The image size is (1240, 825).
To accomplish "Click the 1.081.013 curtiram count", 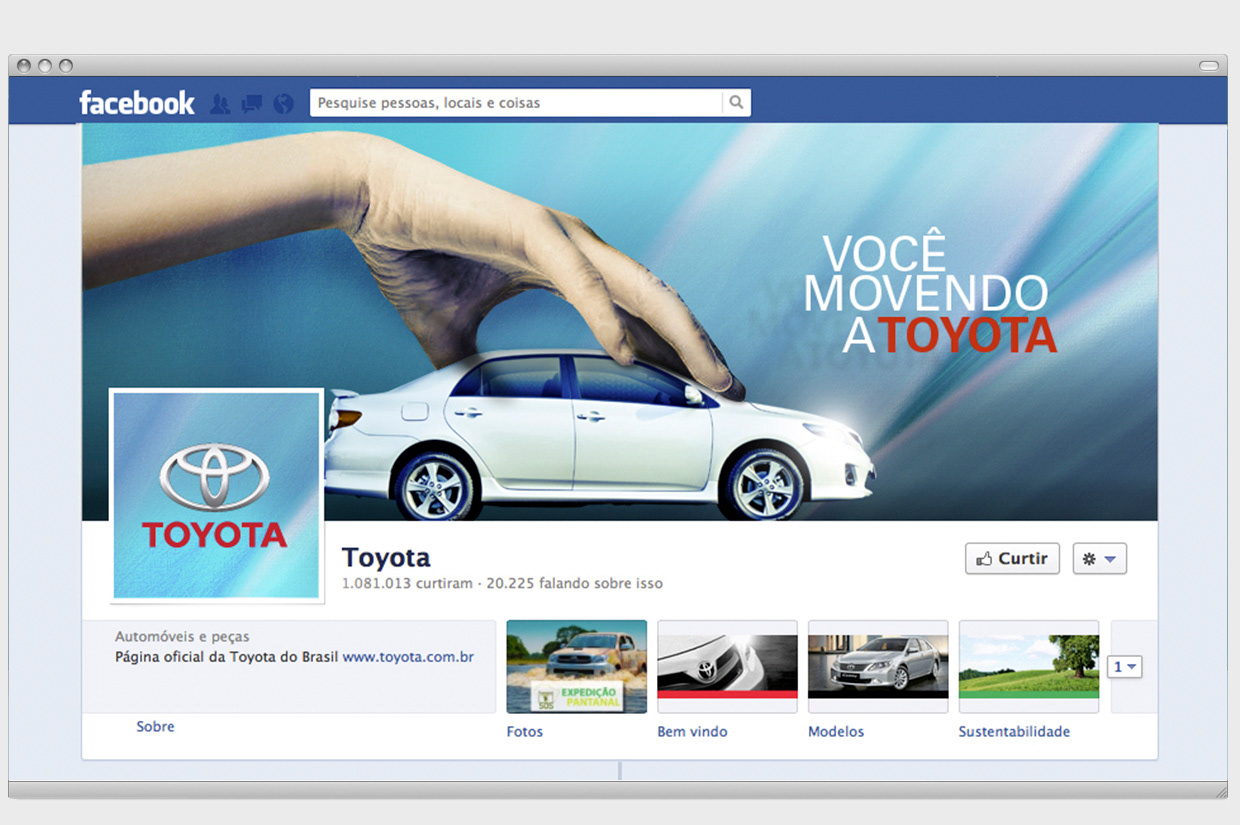I will pyautogui.click(x=407, y=583).
